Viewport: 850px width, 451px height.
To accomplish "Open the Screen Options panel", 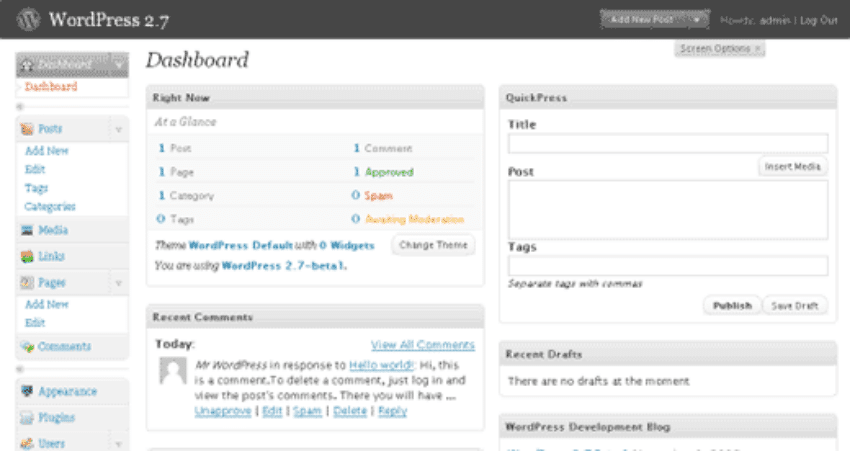I will [x=720, y=49].
